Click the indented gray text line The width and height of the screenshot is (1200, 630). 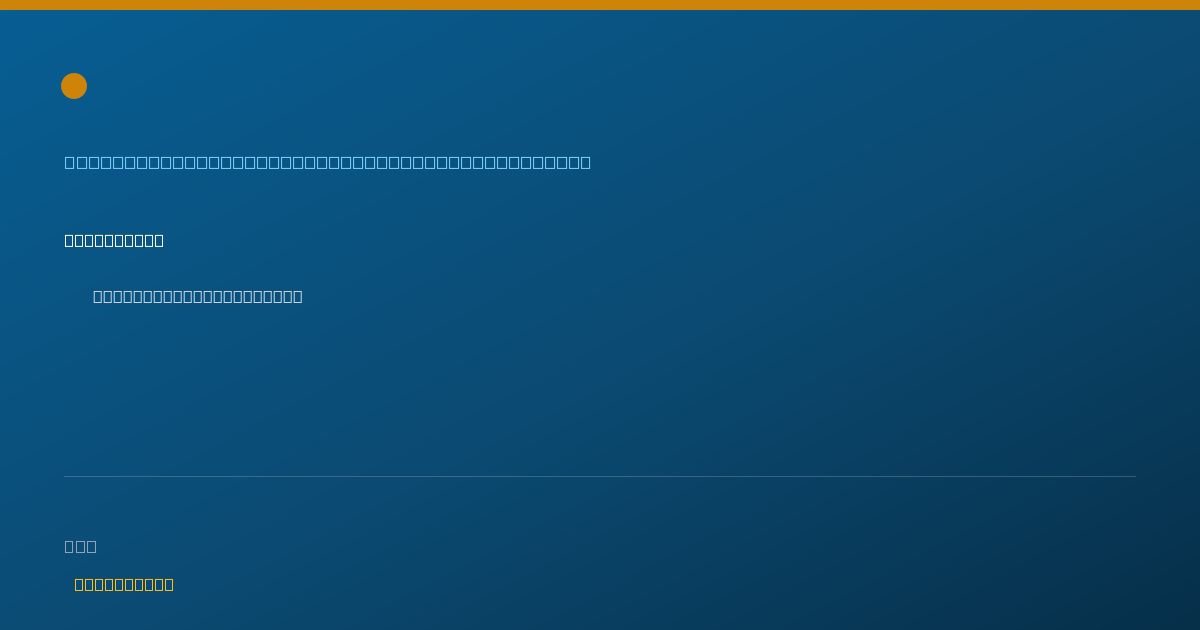coord(198,296)
